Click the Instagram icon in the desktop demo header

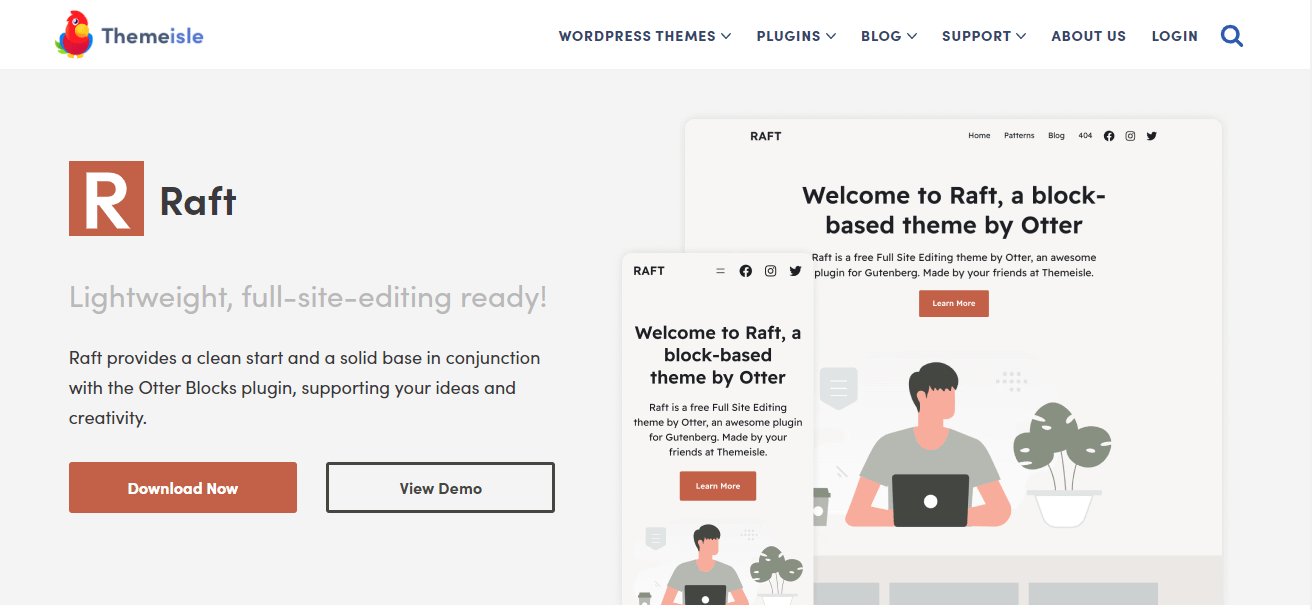click(1130, 135)
